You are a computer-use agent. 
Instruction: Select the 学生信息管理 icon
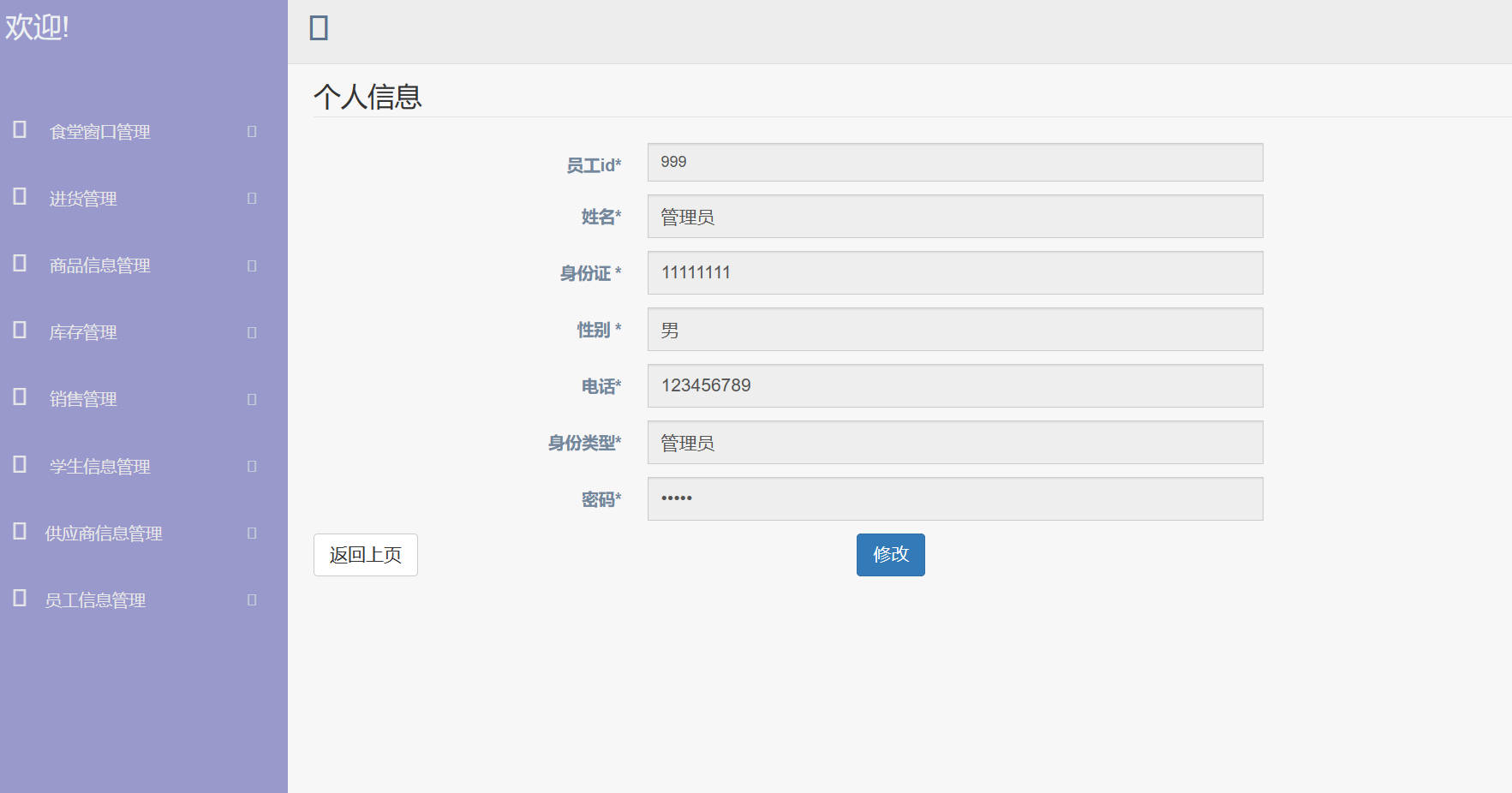(x=17, y=464)
